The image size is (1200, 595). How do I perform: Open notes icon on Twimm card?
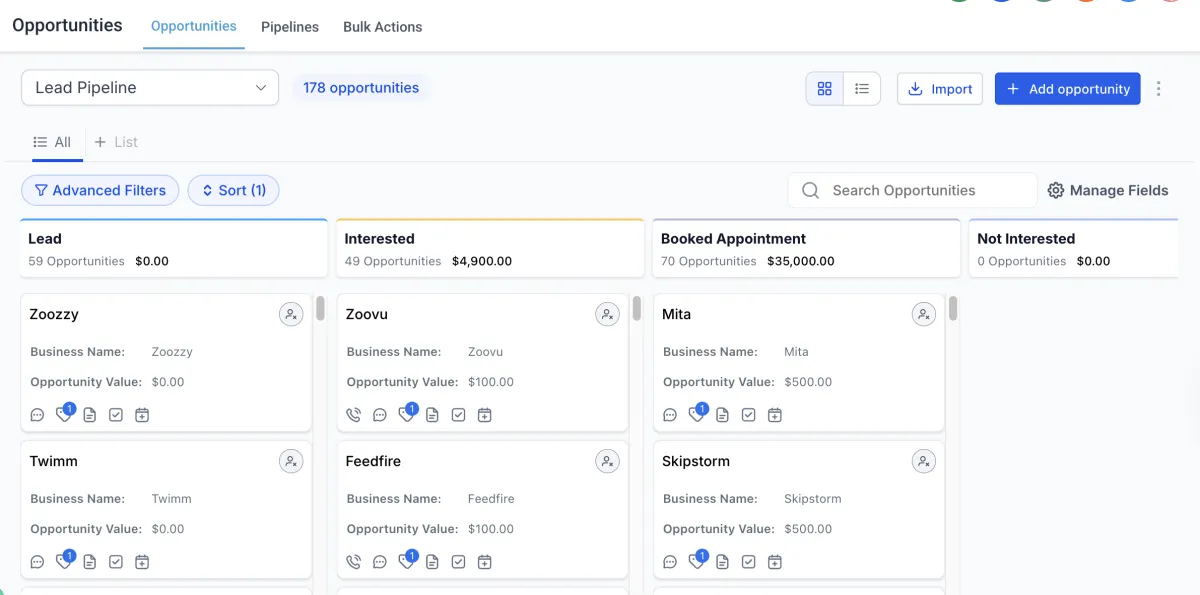coord(90,562)
